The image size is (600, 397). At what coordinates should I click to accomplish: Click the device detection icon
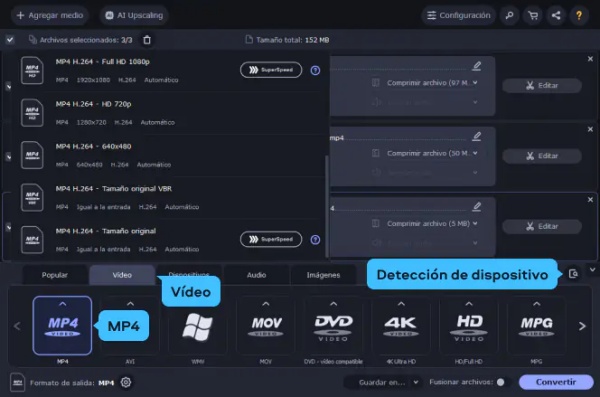click(x=573, y=274)
